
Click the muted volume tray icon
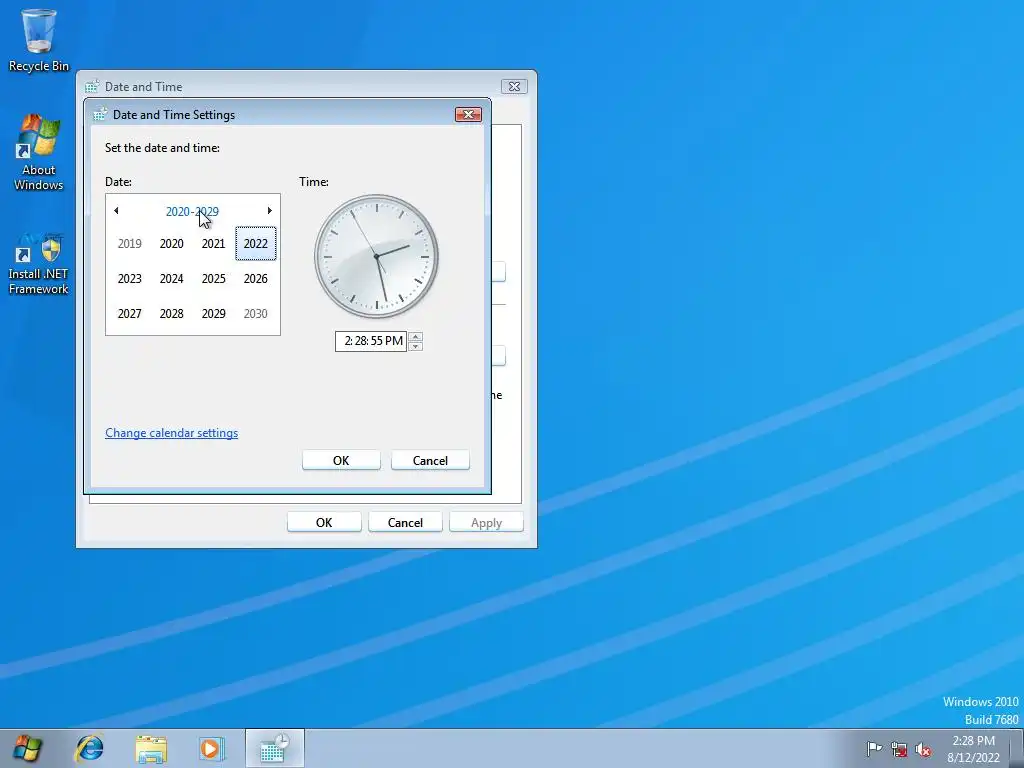pyautogui.click(x=923, y=749)
